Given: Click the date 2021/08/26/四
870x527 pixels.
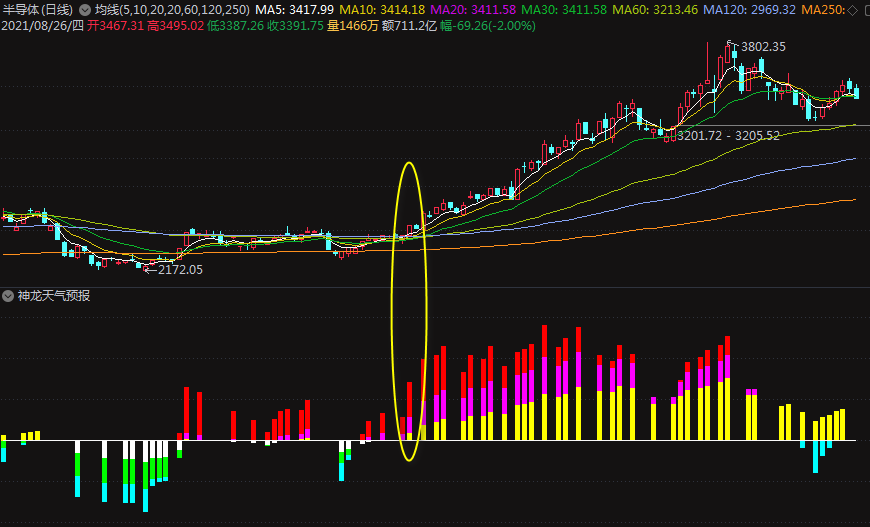Looking at the screenshot, I should (43, 26).
